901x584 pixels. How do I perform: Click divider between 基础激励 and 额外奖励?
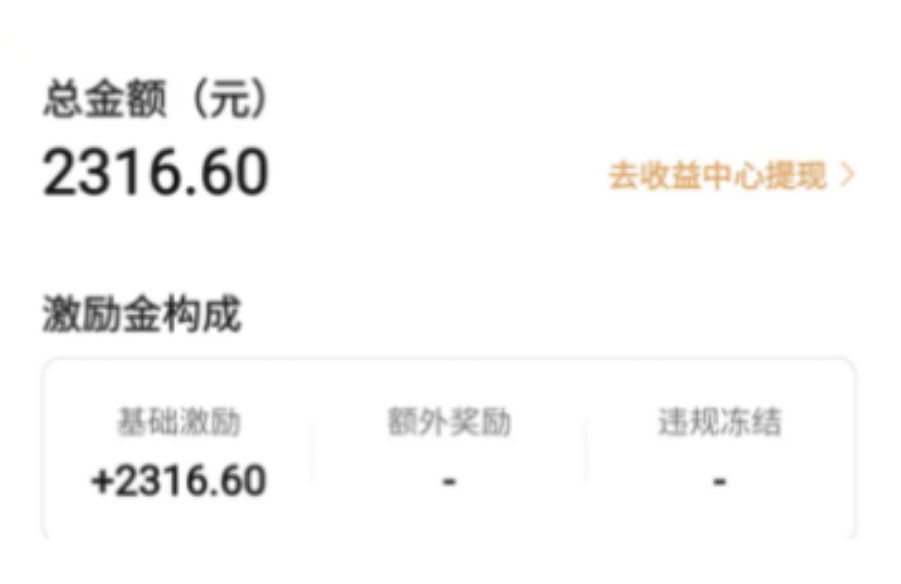tap(313, 450)
